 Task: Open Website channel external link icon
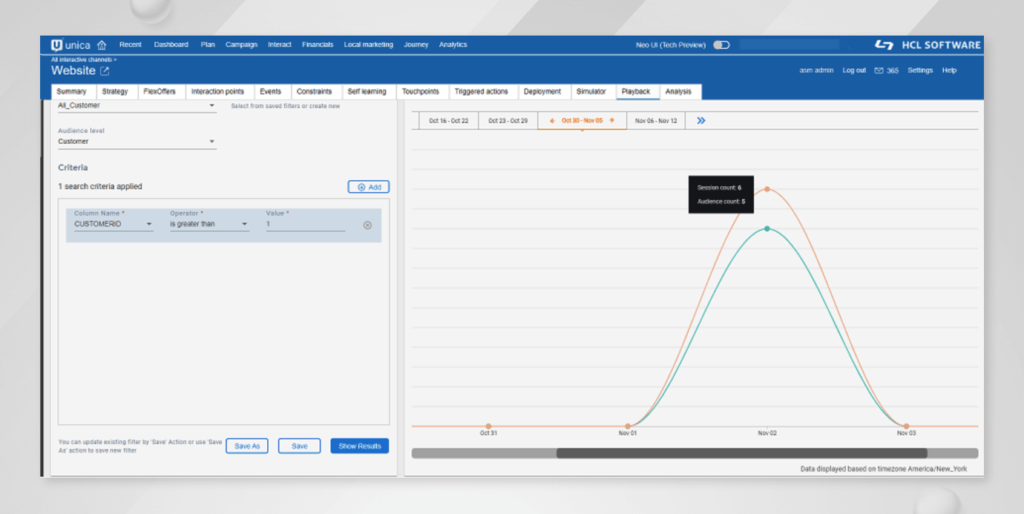(x=105, y=71)
